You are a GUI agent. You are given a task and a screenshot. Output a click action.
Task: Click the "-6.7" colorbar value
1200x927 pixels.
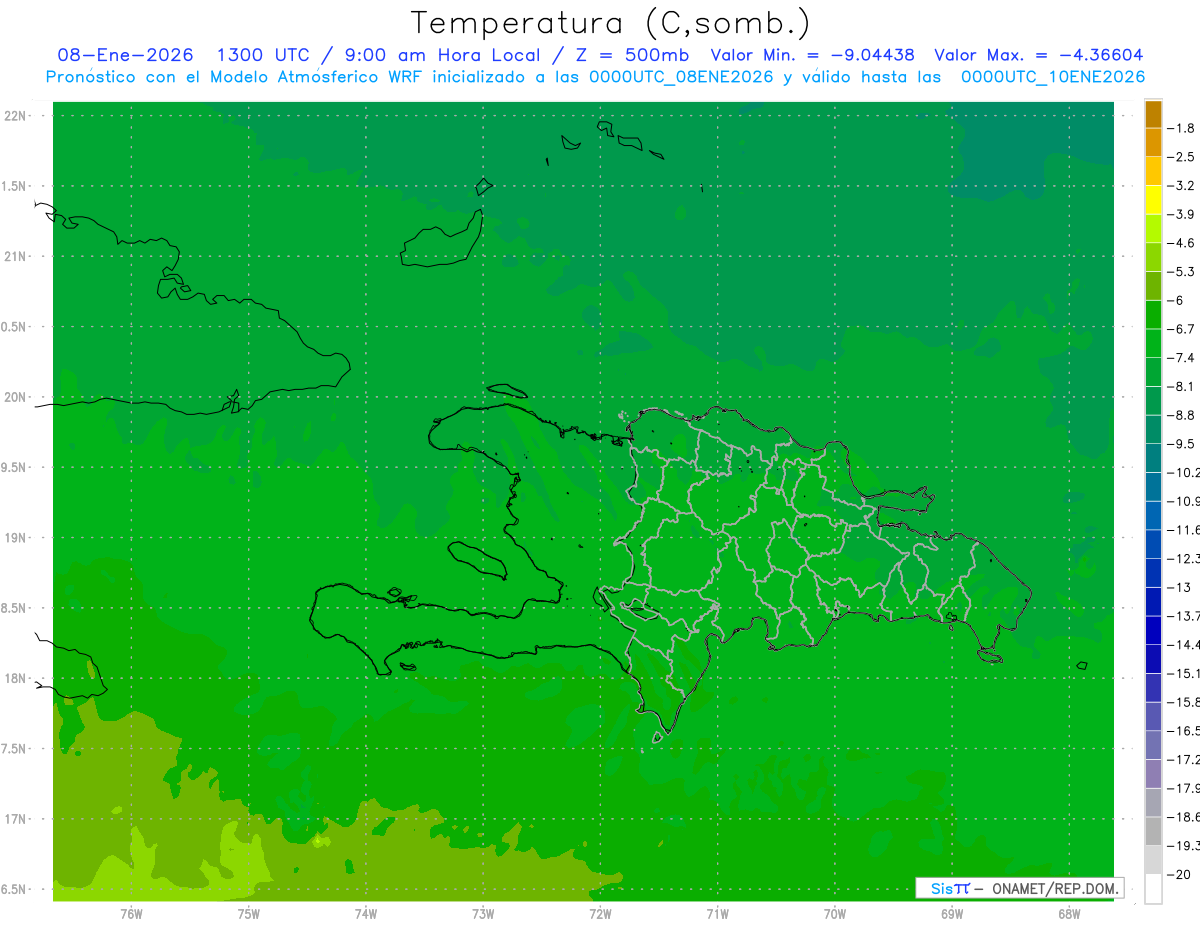[1182, 329]
